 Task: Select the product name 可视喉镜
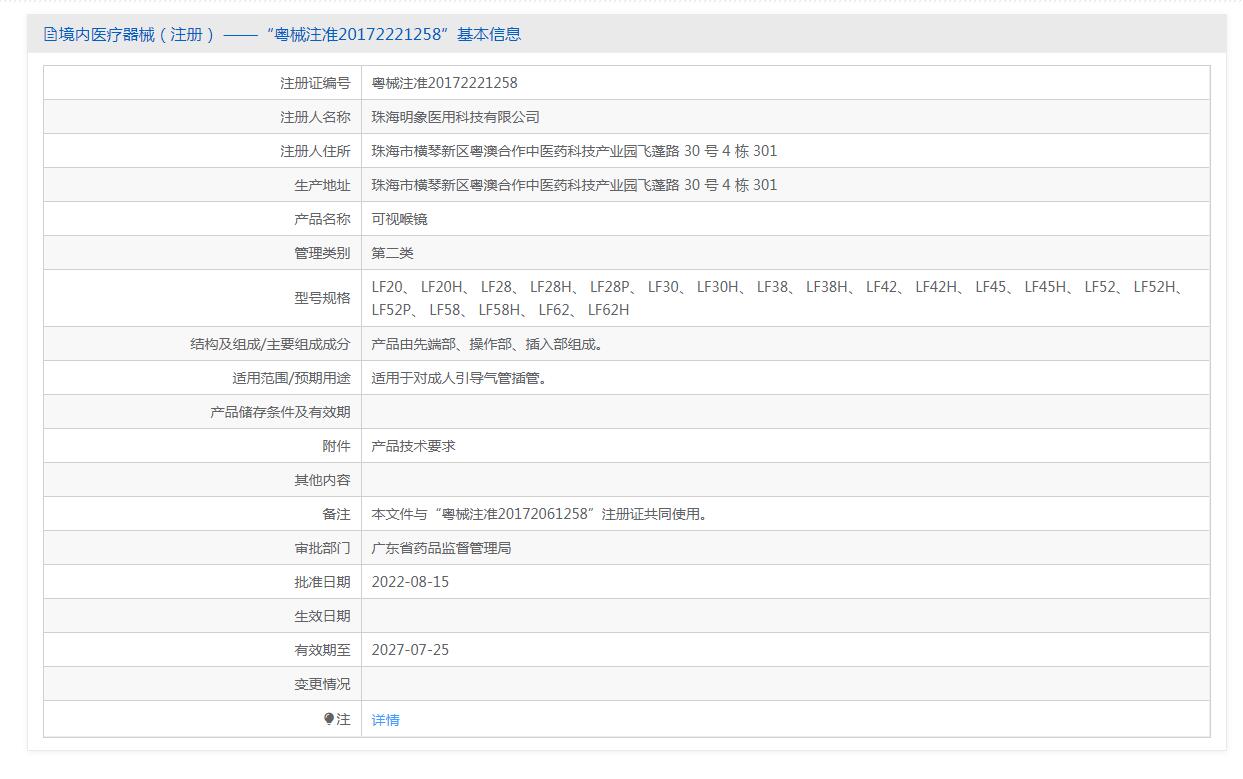399,219
